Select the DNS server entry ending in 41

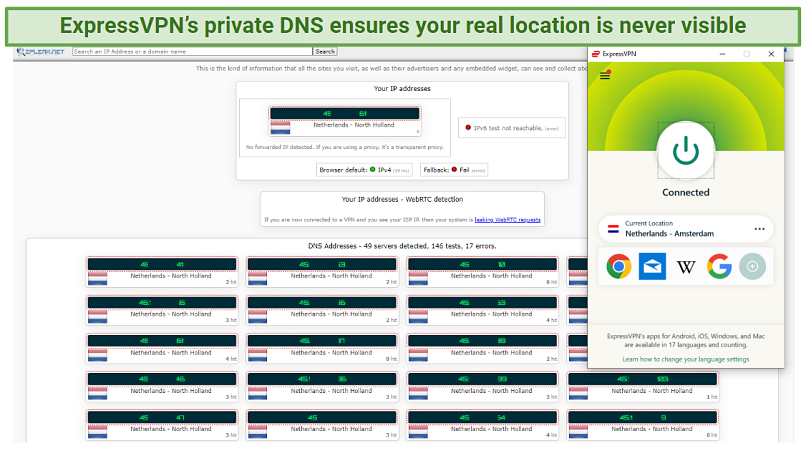click(162, 272)
